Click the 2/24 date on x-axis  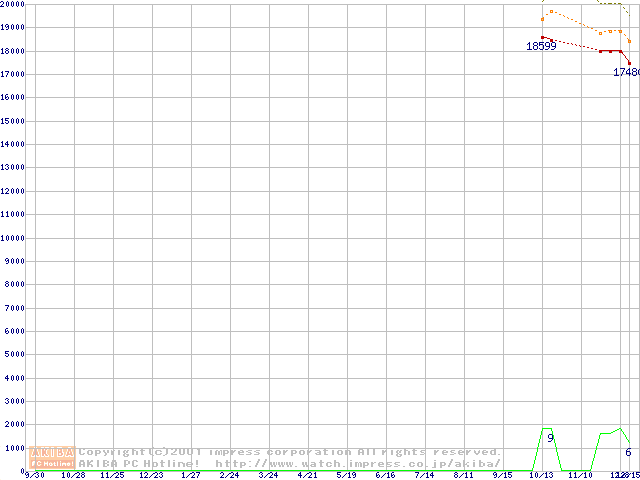coord(229,475)
